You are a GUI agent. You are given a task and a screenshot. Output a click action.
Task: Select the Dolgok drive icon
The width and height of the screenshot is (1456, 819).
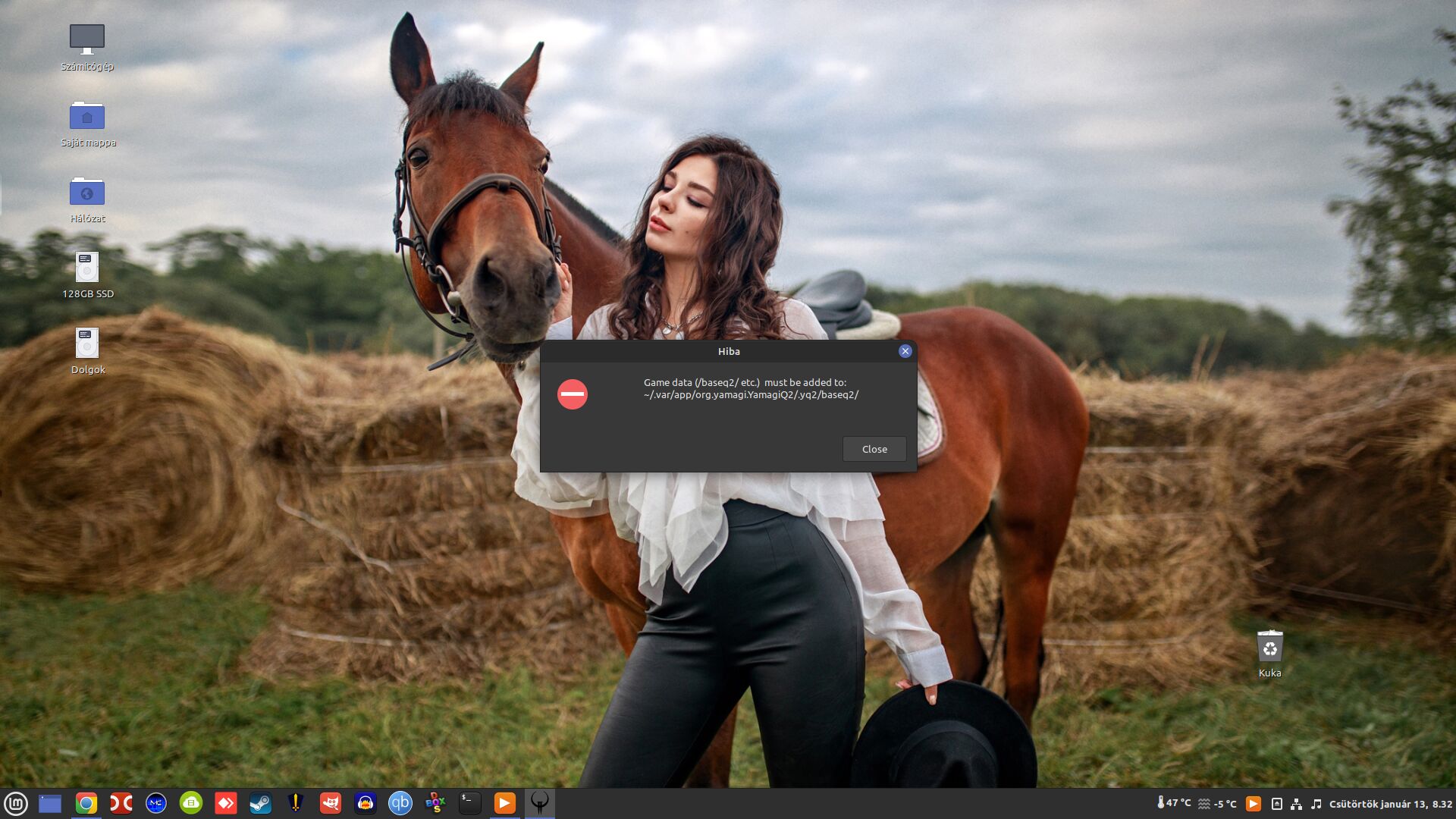pos(87,351)
